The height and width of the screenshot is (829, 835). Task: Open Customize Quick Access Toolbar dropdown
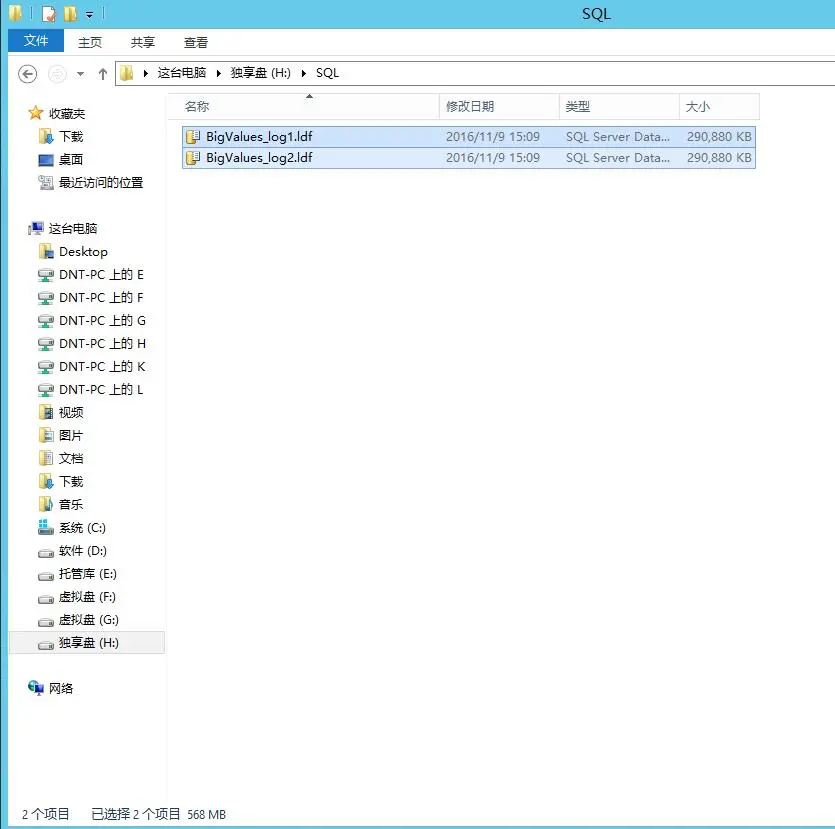coord(89,15)
